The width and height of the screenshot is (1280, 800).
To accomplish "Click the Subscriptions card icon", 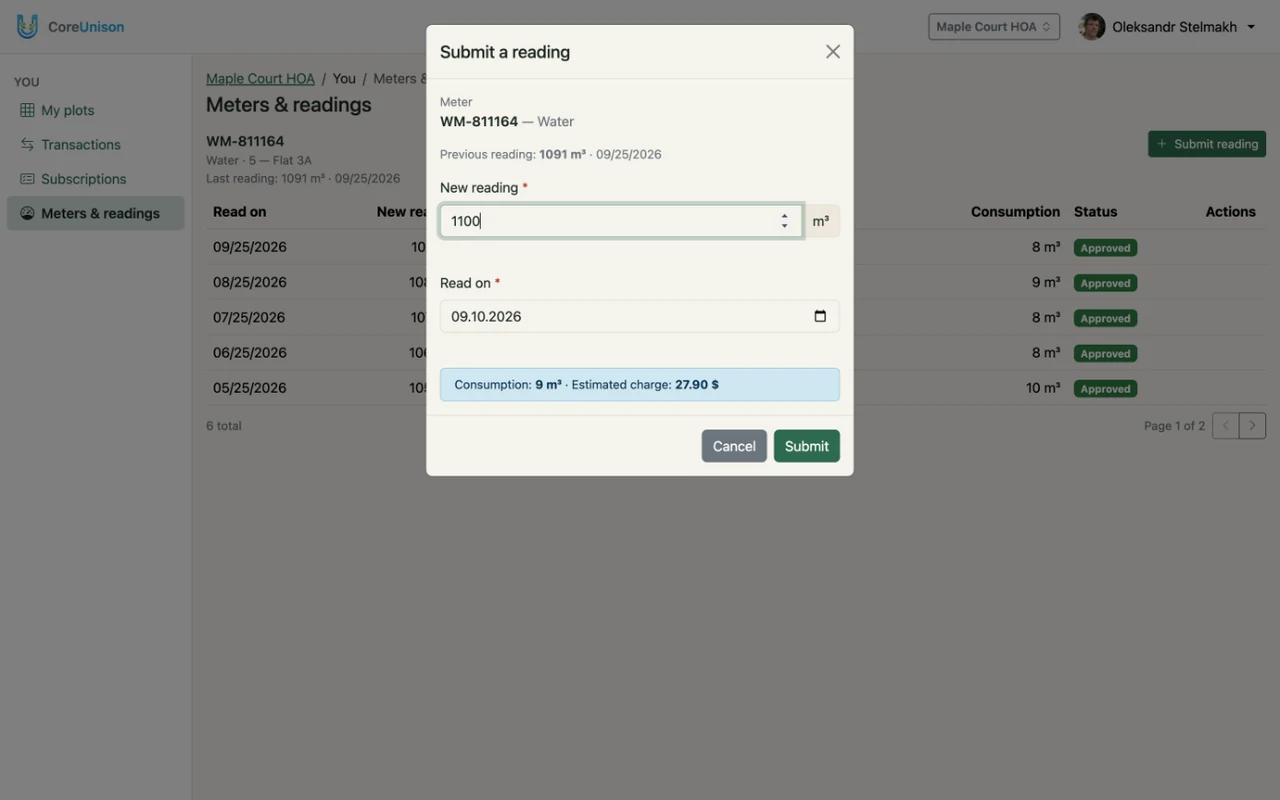I will point(27,179).
